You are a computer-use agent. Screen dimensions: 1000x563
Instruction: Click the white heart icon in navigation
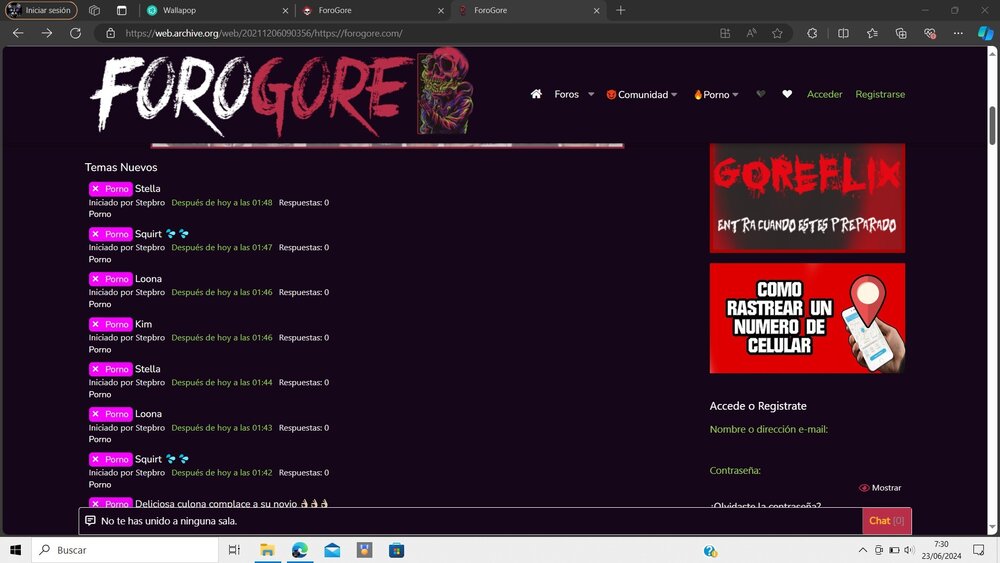(787, 94)
